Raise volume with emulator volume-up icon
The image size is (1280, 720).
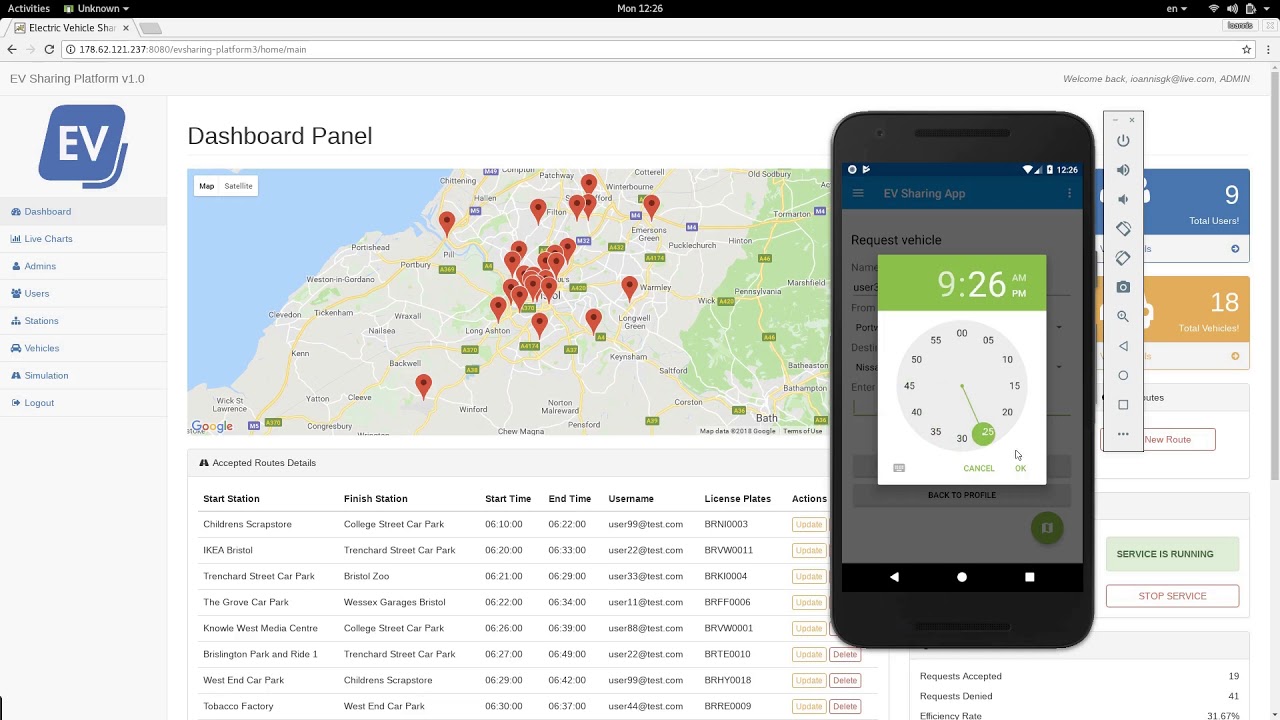click(x=1123, y=170)
